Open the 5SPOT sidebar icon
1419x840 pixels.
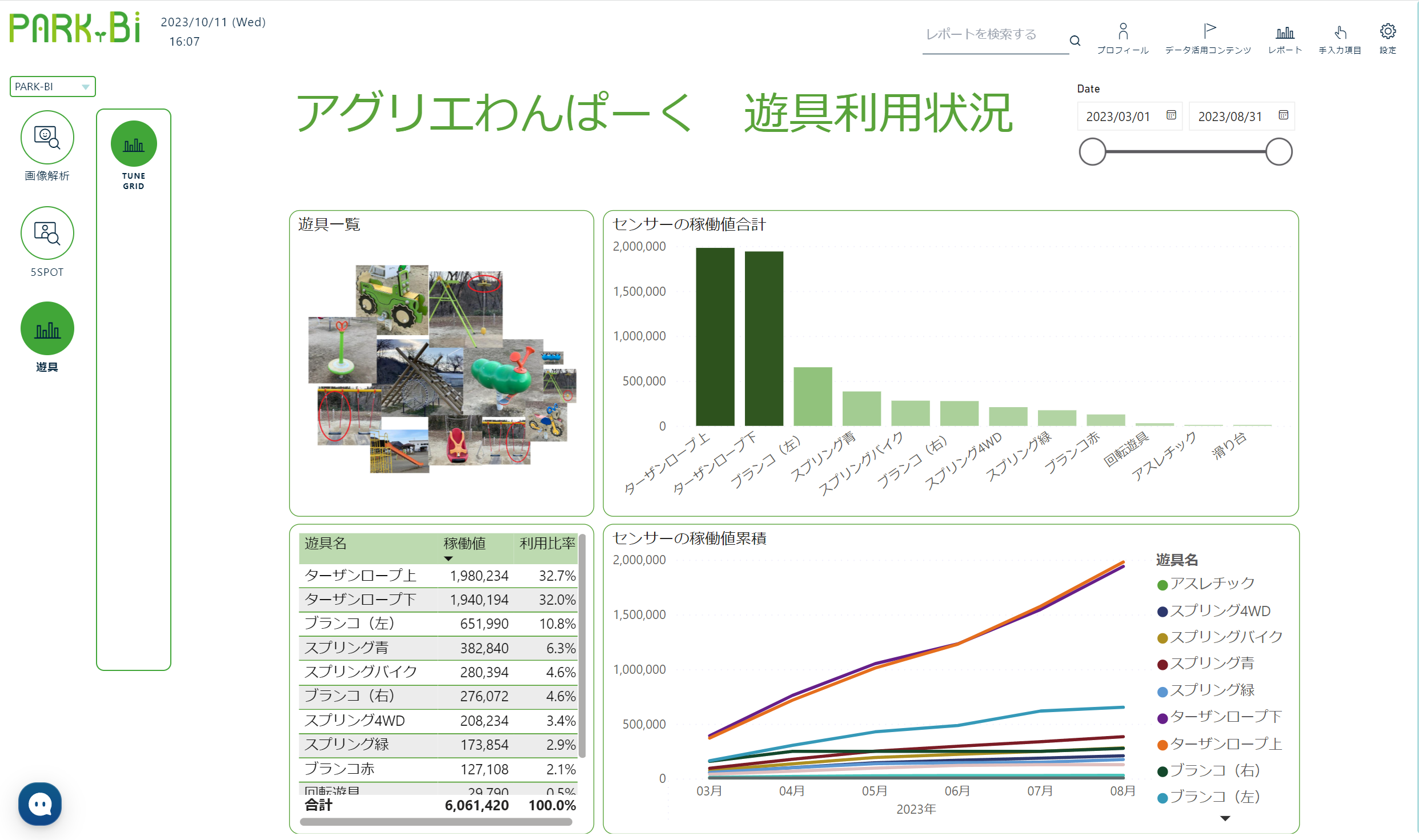[47, 233]
